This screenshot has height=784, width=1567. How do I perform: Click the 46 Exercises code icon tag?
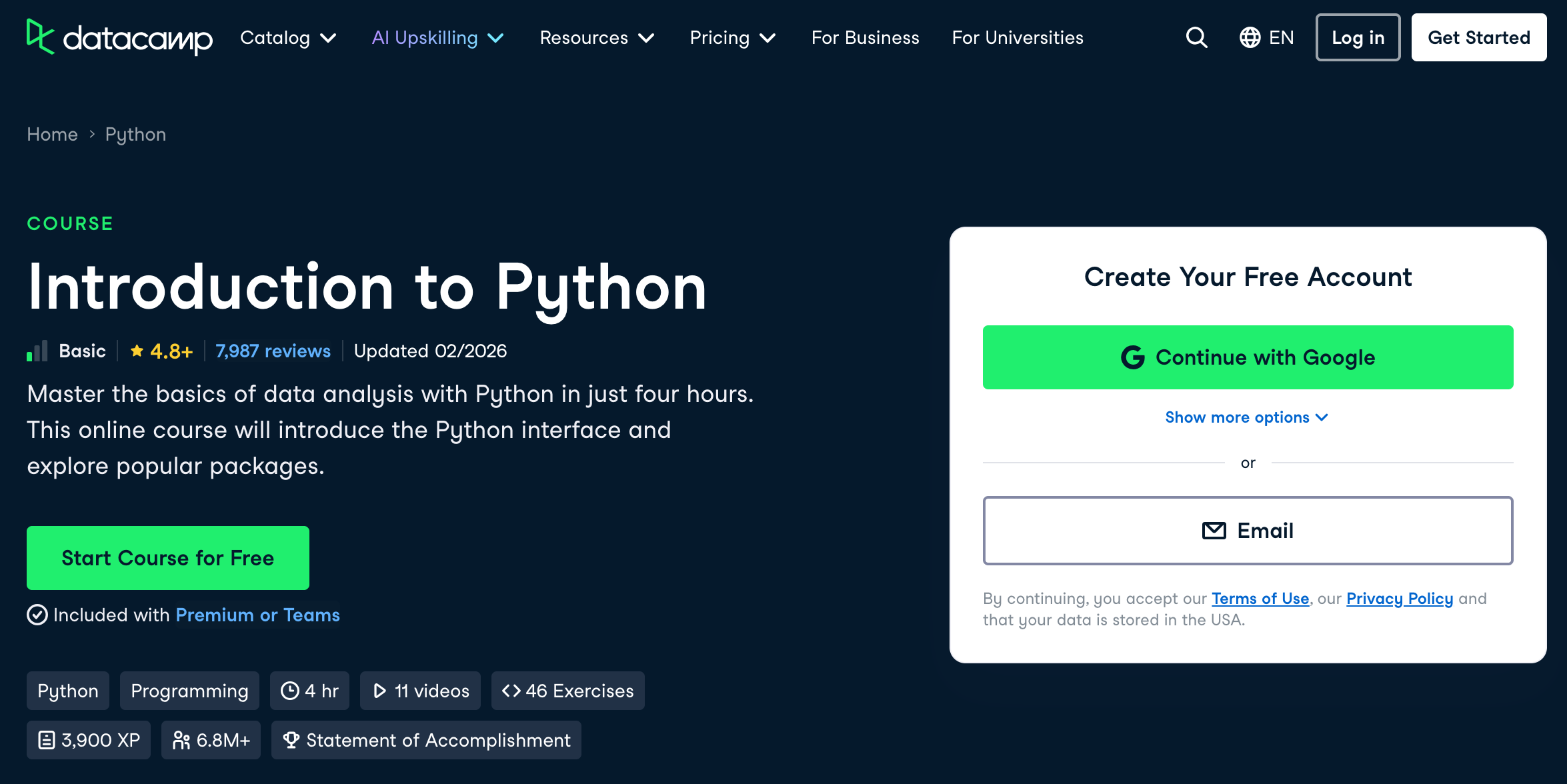point(567,691)
